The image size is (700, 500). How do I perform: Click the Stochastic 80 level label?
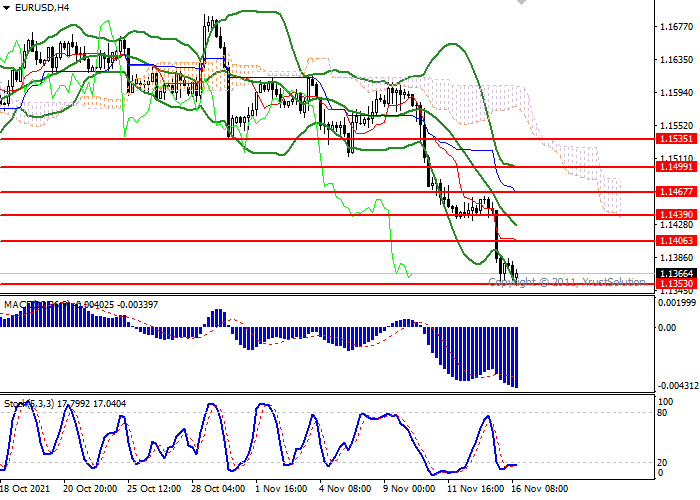(662, 413)
